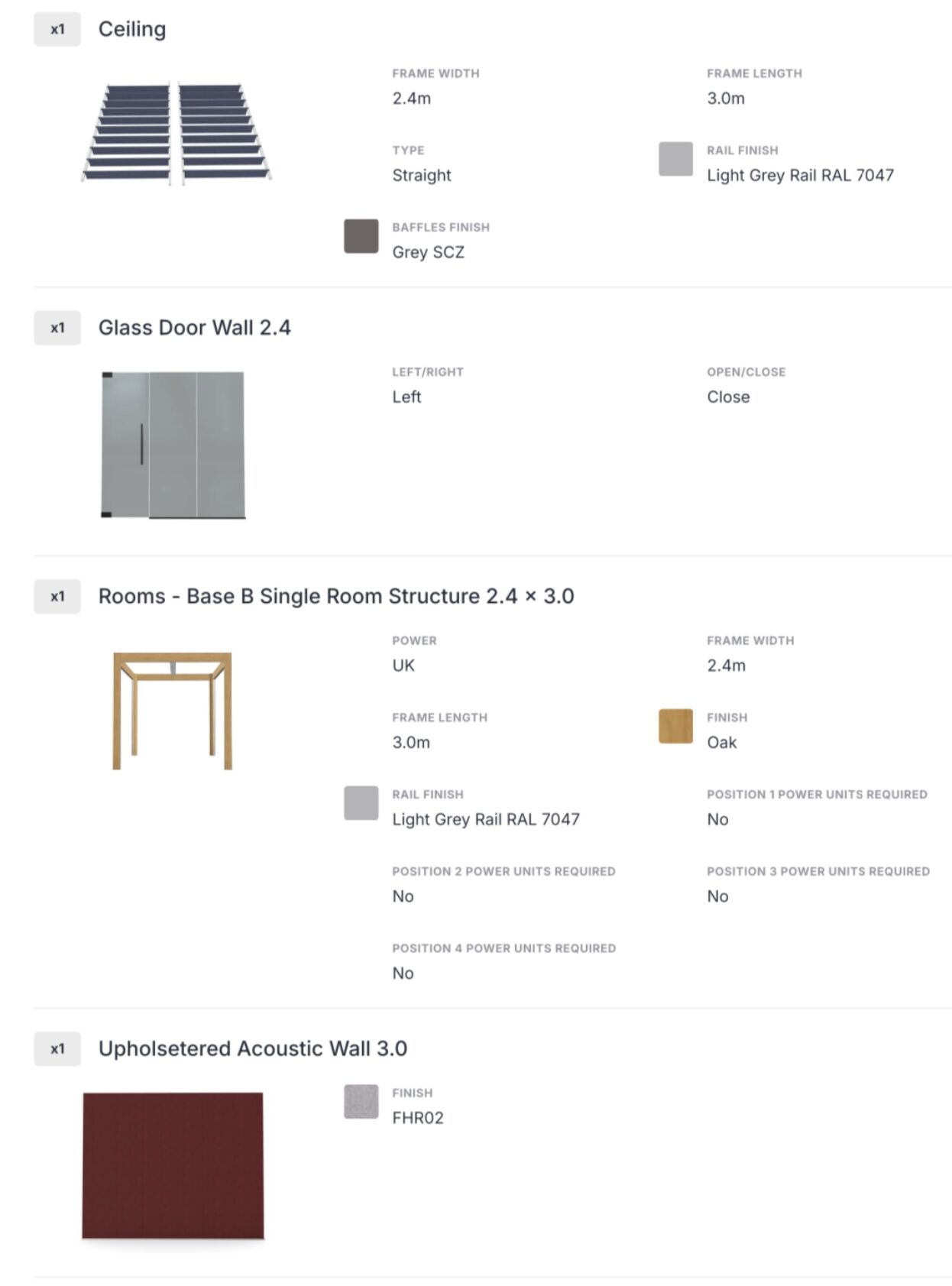
Task: Click the x1 quantity badge beside Ceiling
Action: click(57, 29)
